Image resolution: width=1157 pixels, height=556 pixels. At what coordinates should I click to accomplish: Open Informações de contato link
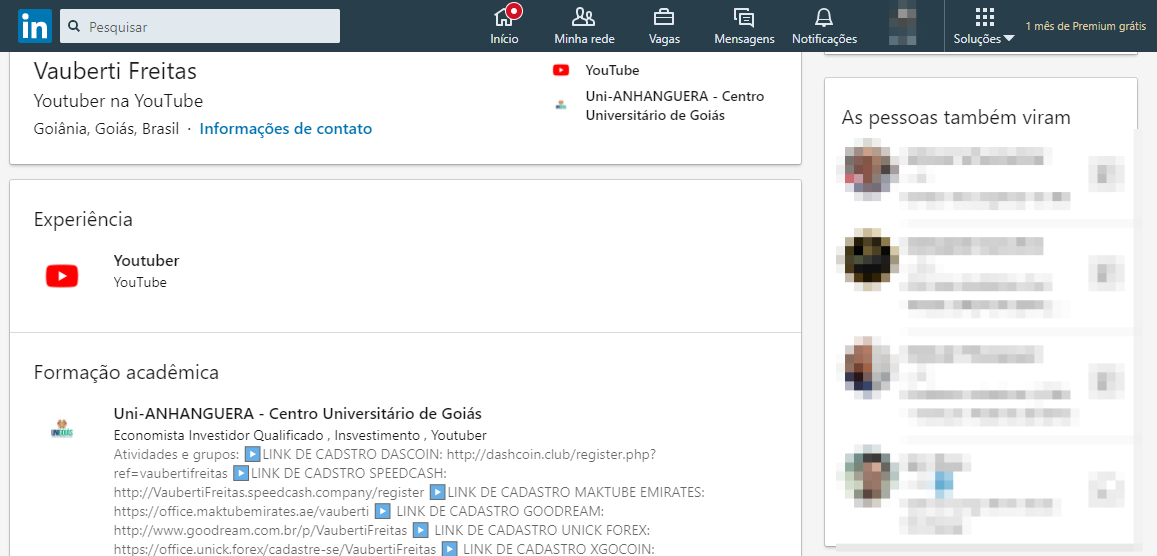[286, 129]
